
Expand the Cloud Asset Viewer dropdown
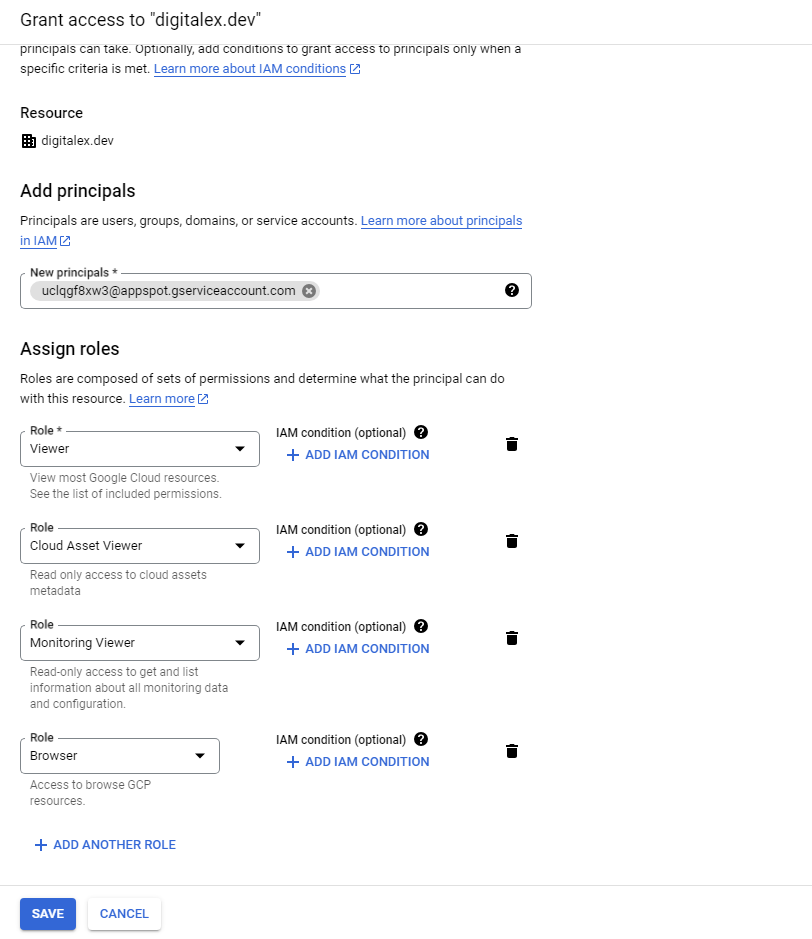point(240,546)
